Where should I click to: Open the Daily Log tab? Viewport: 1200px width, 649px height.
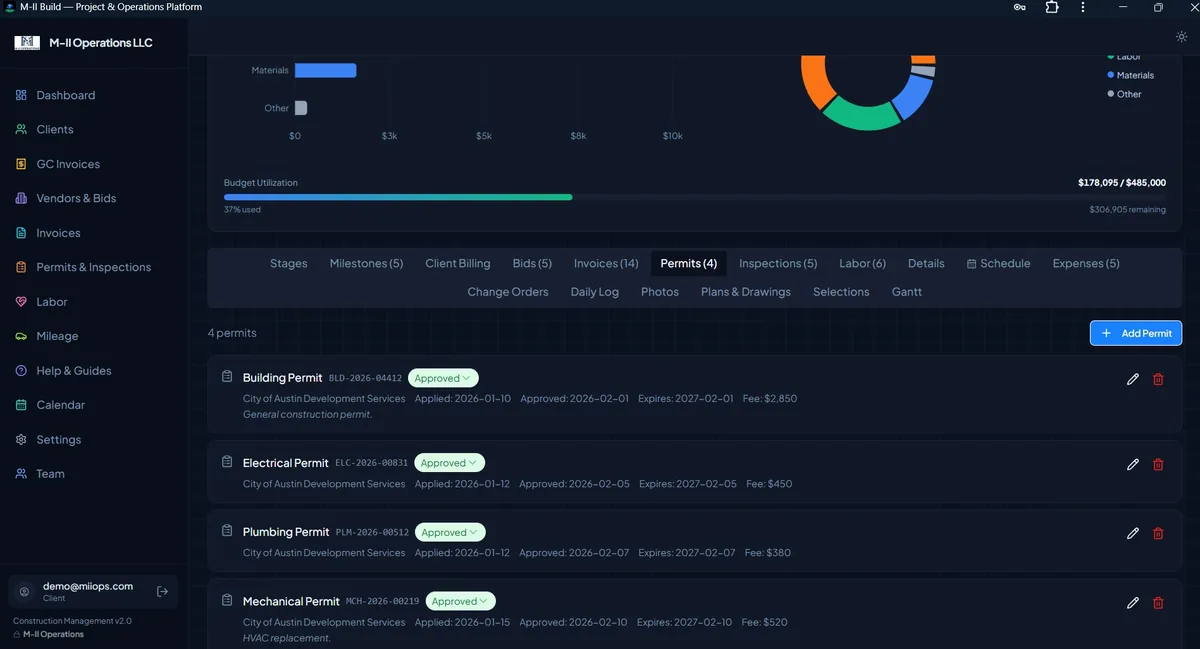[x=595, y=292]
